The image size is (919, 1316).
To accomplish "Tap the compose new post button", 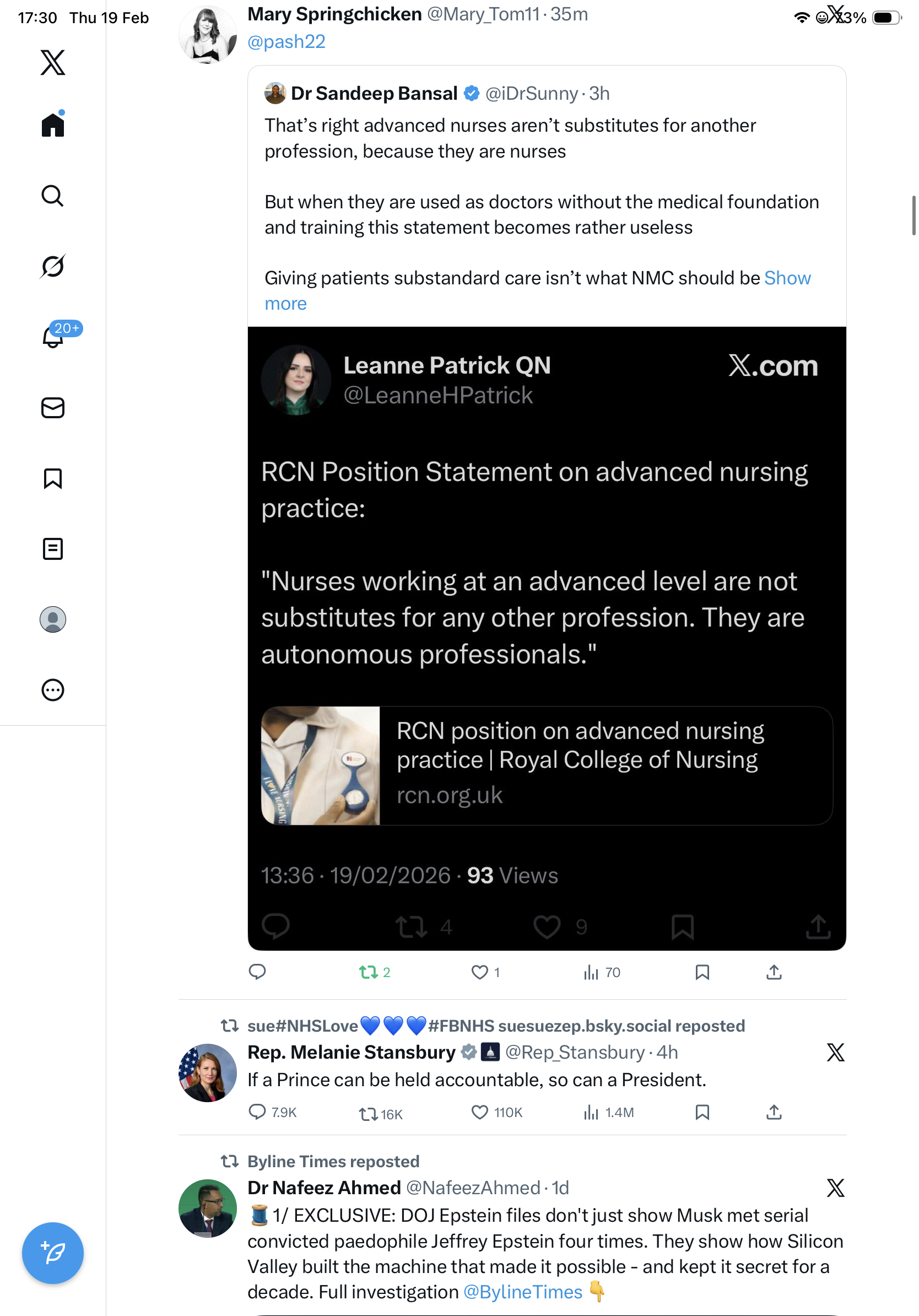I will pyautogui.click(x=53, y=1253).
